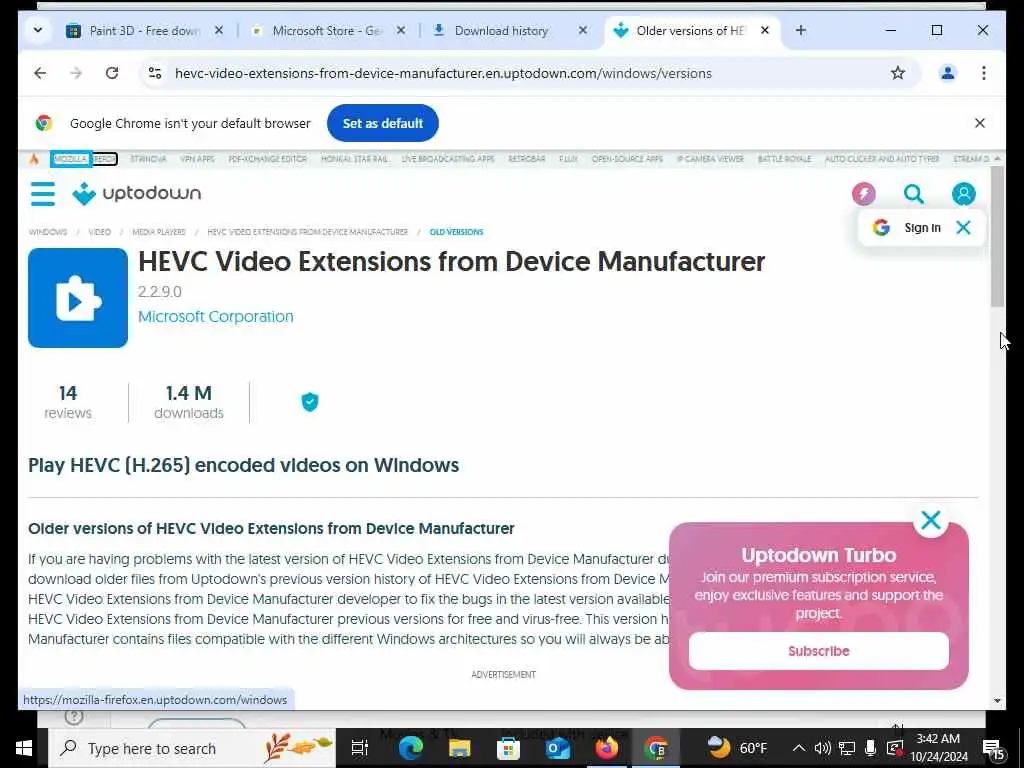Open Task View on the taskbar
This screenshot has width=1024, height=768.
point(360,748)
